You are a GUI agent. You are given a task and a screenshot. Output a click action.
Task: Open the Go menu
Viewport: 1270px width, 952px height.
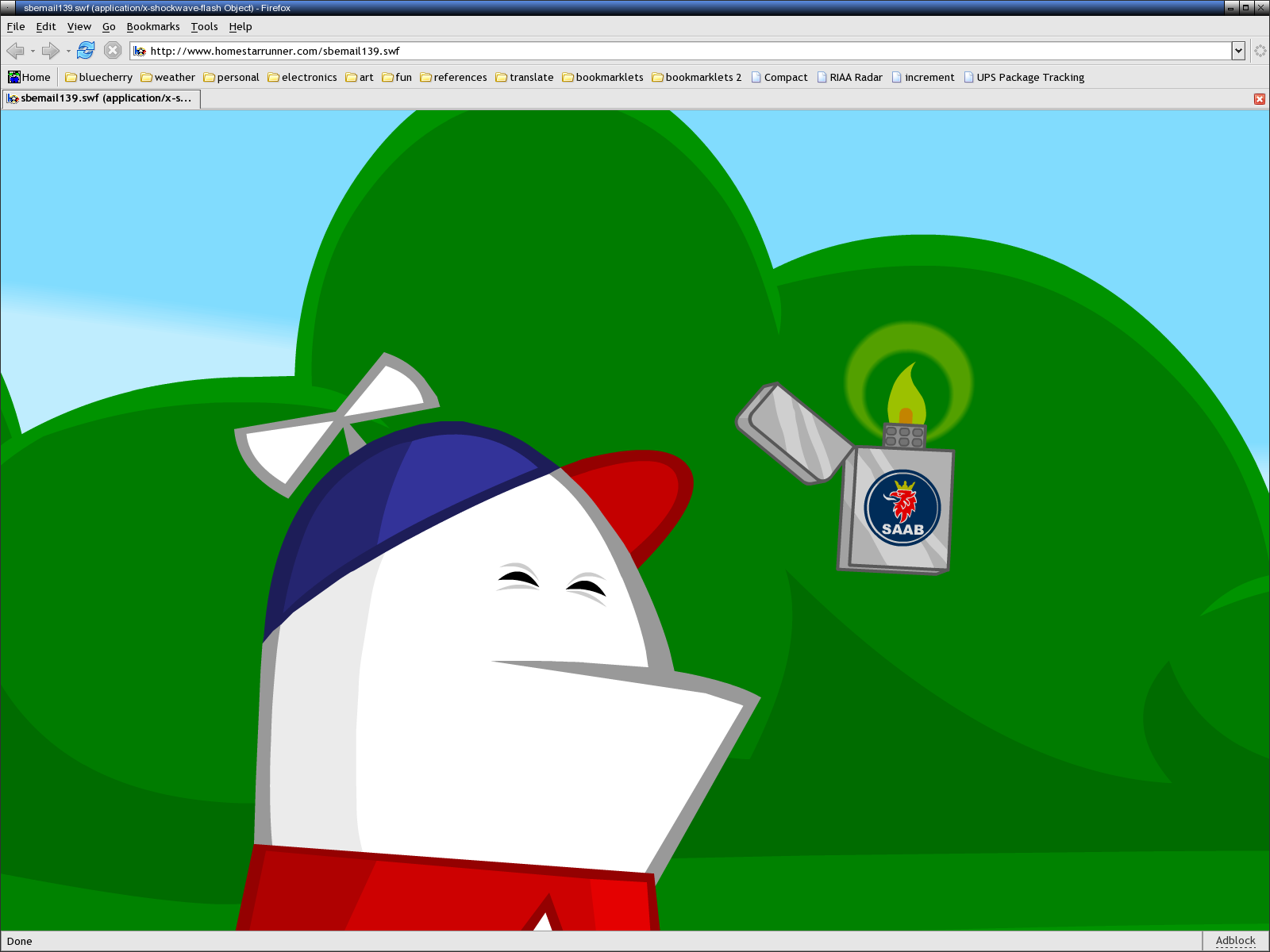(109, 26)
